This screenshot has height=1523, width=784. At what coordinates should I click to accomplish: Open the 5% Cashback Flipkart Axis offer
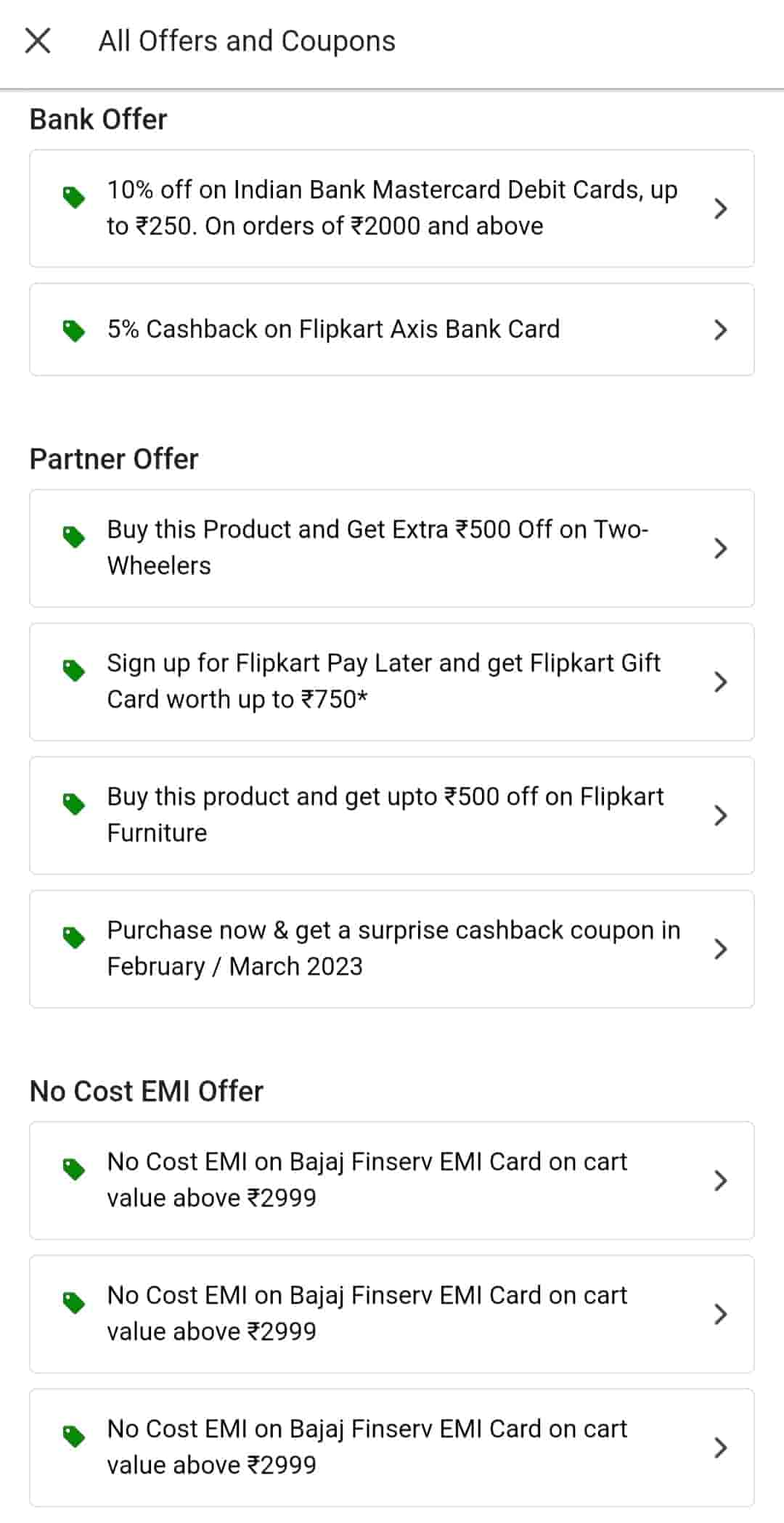tap(333, 330)
